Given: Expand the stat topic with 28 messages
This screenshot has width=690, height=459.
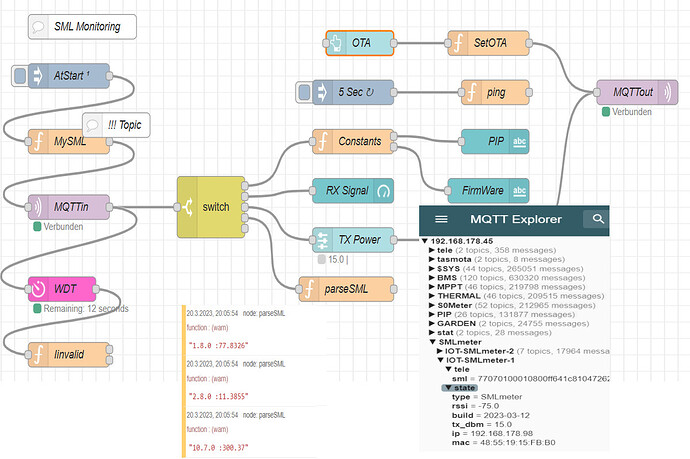Looking at the screenshot, I should [432, 333].
